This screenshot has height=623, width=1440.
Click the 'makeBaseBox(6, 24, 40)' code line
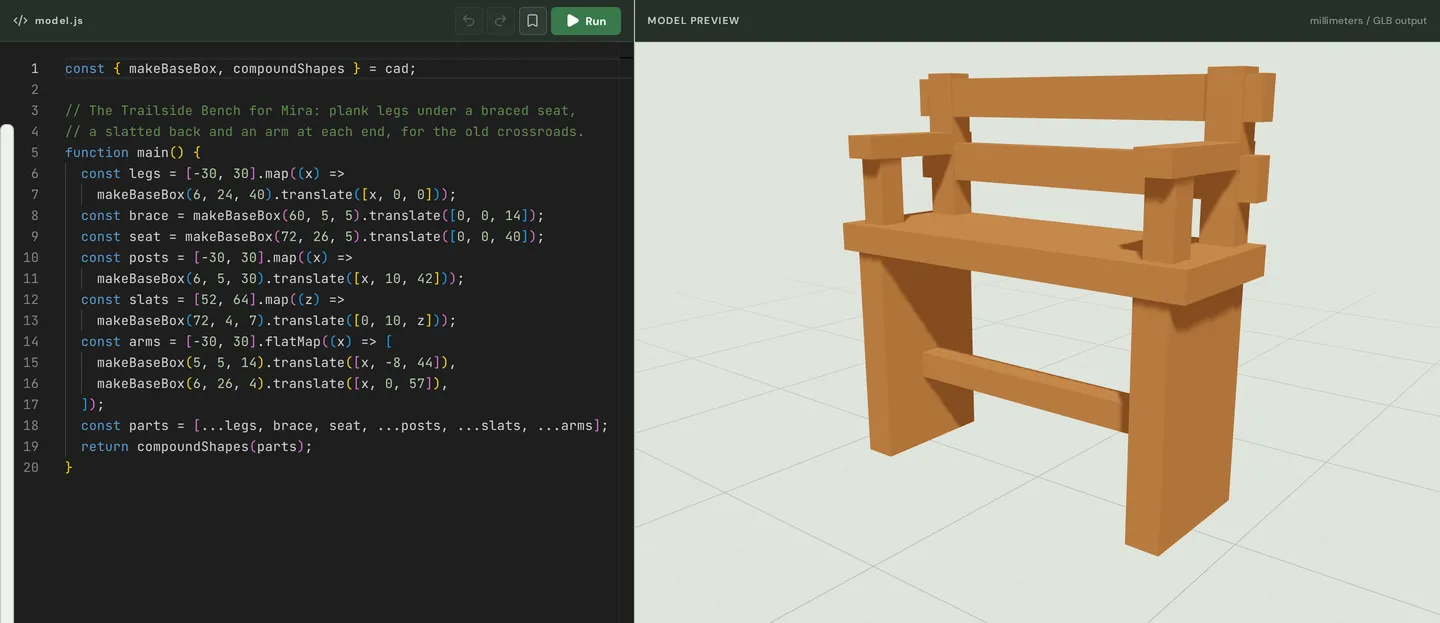point(277,195)
